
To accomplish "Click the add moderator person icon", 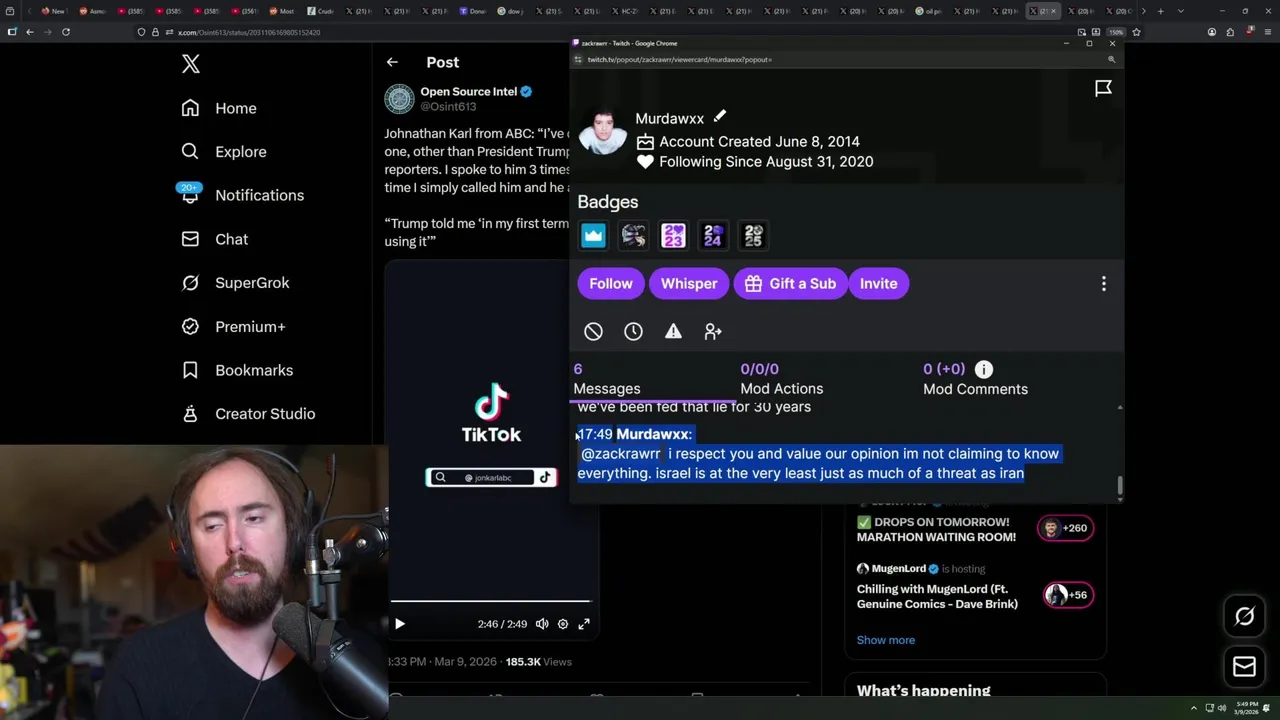I will pos(713,331).
